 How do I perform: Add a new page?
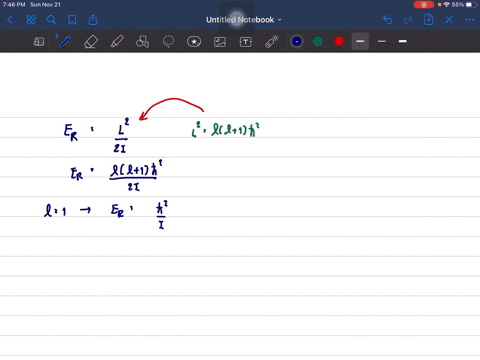[429, 20]
